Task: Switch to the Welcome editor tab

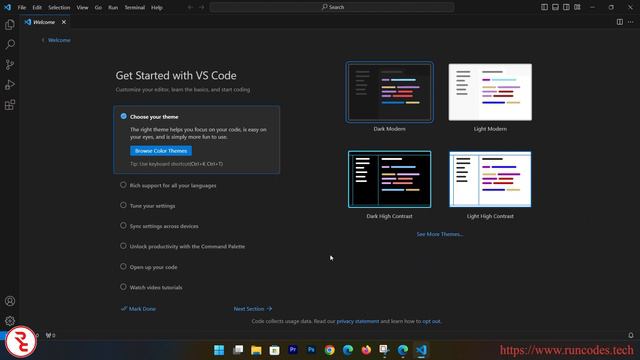Action: point(44,22)
